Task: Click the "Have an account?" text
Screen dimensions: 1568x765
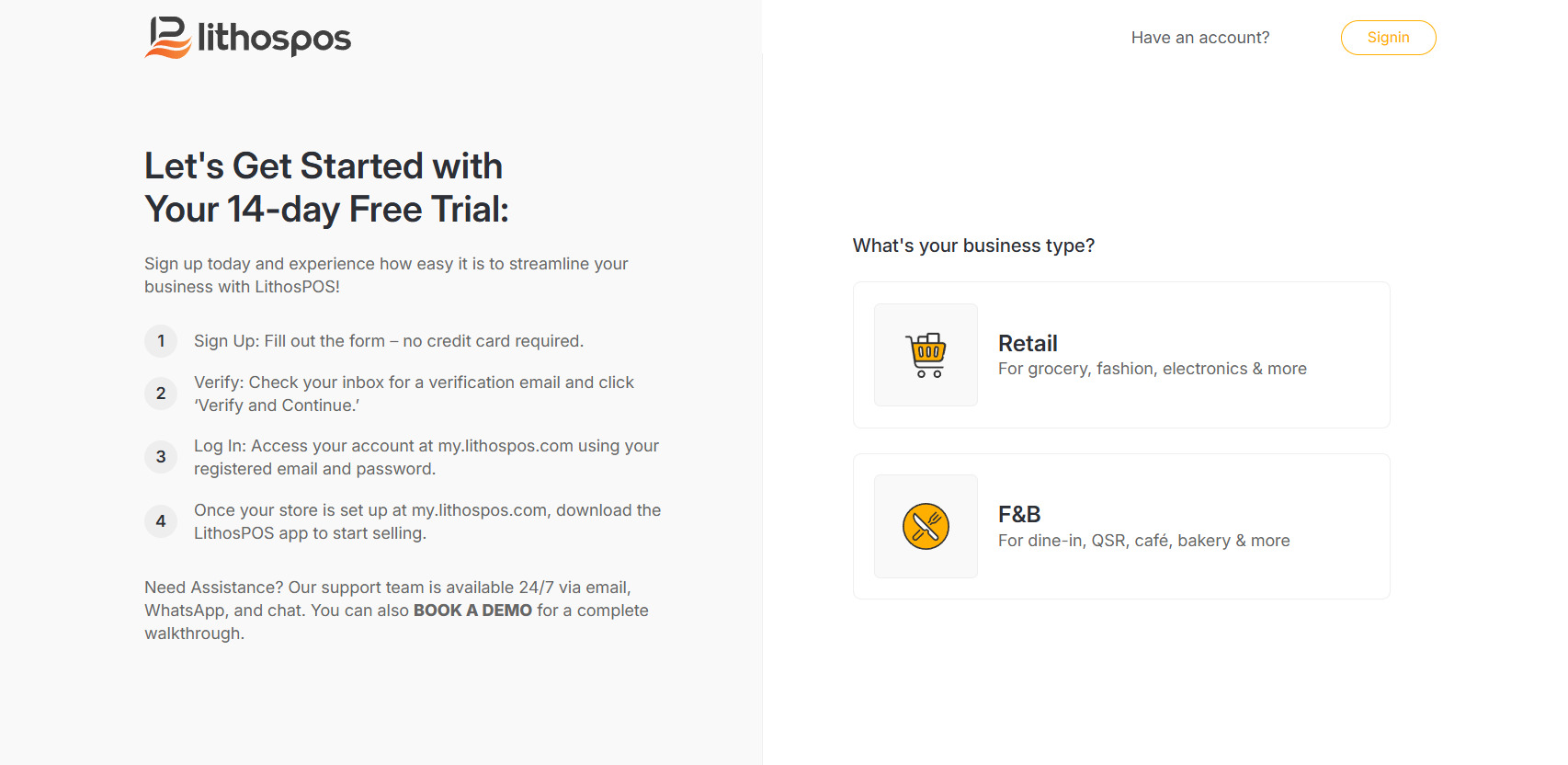Action: 1199,38
